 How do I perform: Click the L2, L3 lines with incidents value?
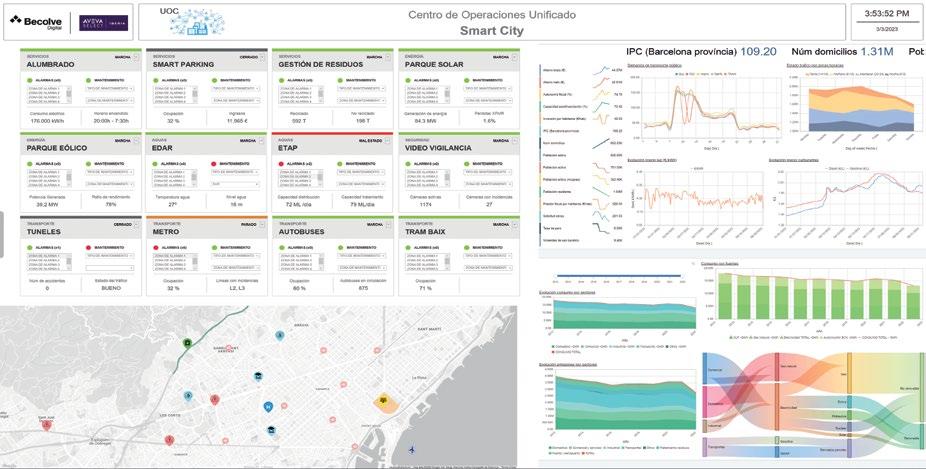point(235,288)
